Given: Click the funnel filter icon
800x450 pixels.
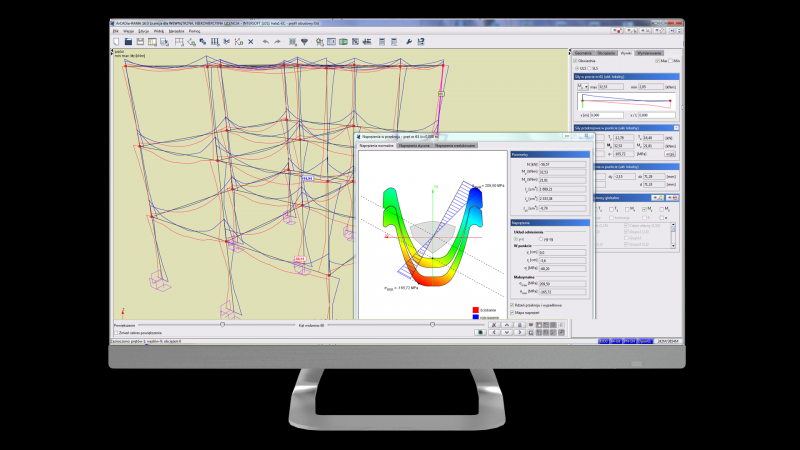Looking at the screenshot, I should pyautogui.click(x=304, y=42).
